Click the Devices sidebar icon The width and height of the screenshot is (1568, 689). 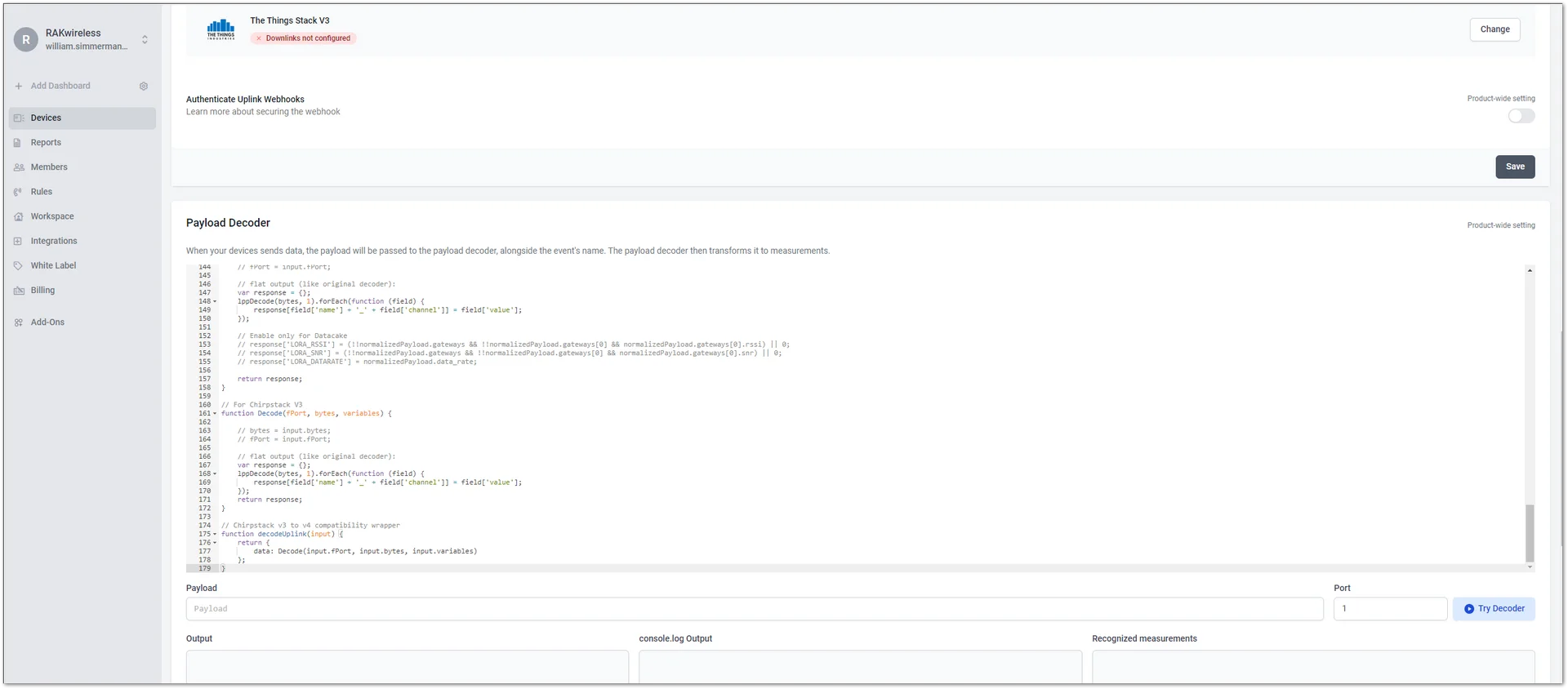[19, 118]
